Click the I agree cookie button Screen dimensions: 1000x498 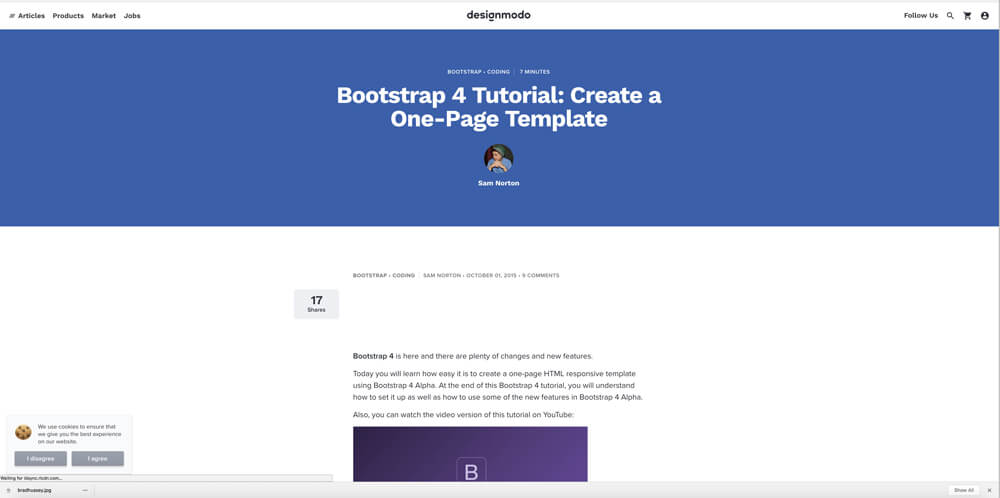(98, 458)
